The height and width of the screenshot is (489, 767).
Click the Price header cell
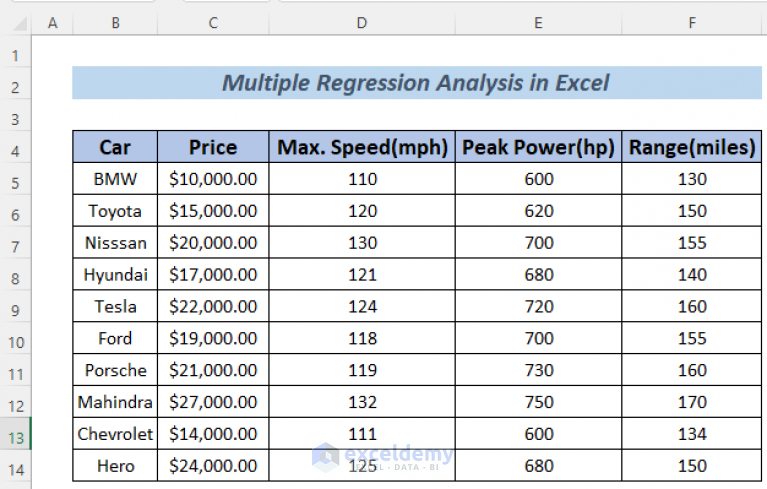click(x=213, y=147)
